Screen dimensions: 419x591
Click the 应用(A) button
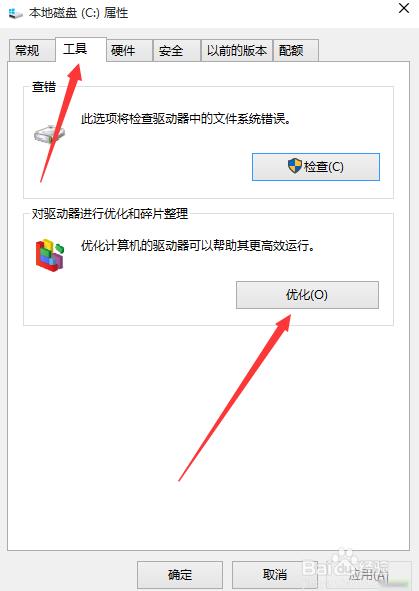click(x=368, y=574)
